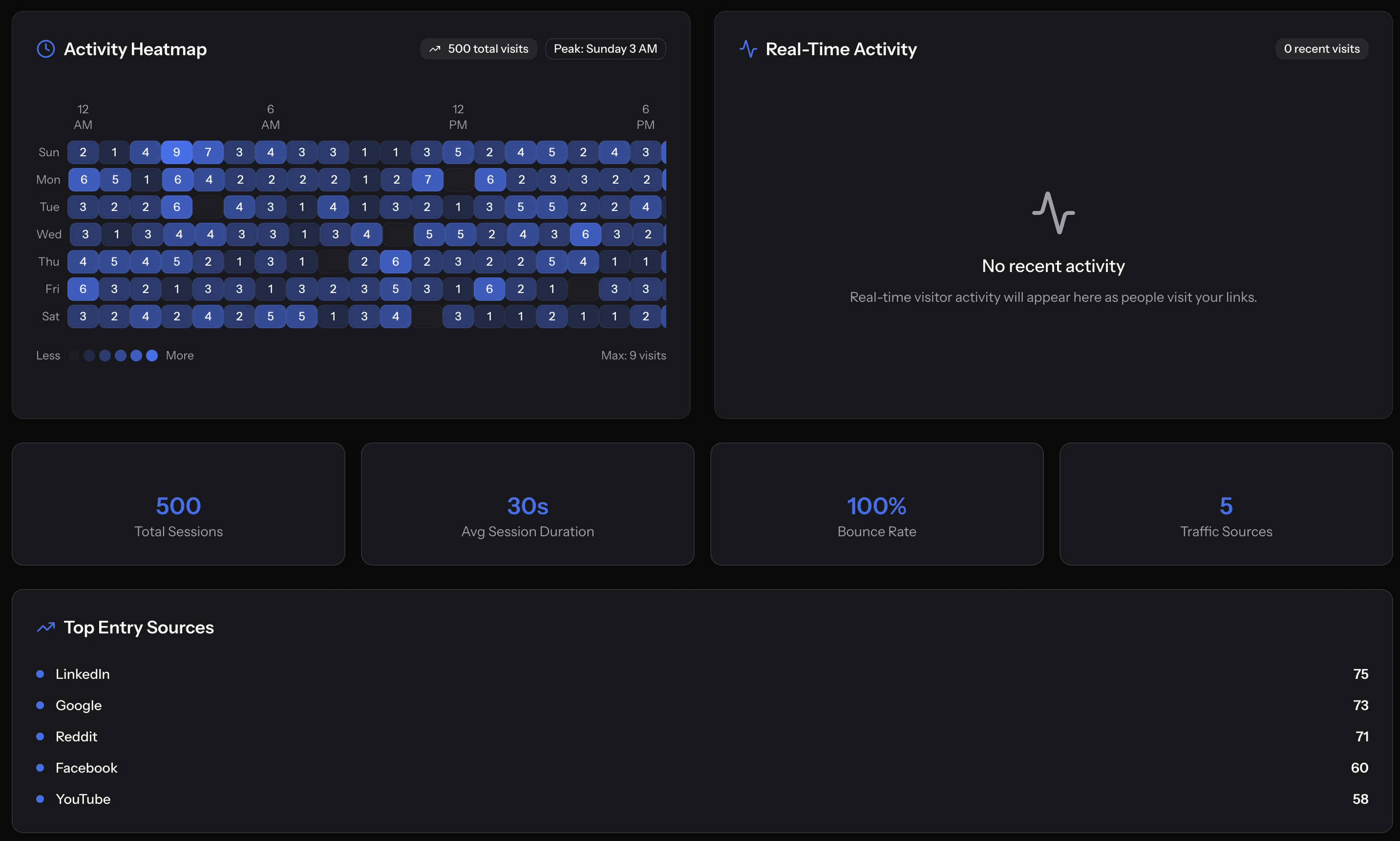Click the Wed row label in heatmap
The image size is (1400, 841).
[x=49, y=234]
